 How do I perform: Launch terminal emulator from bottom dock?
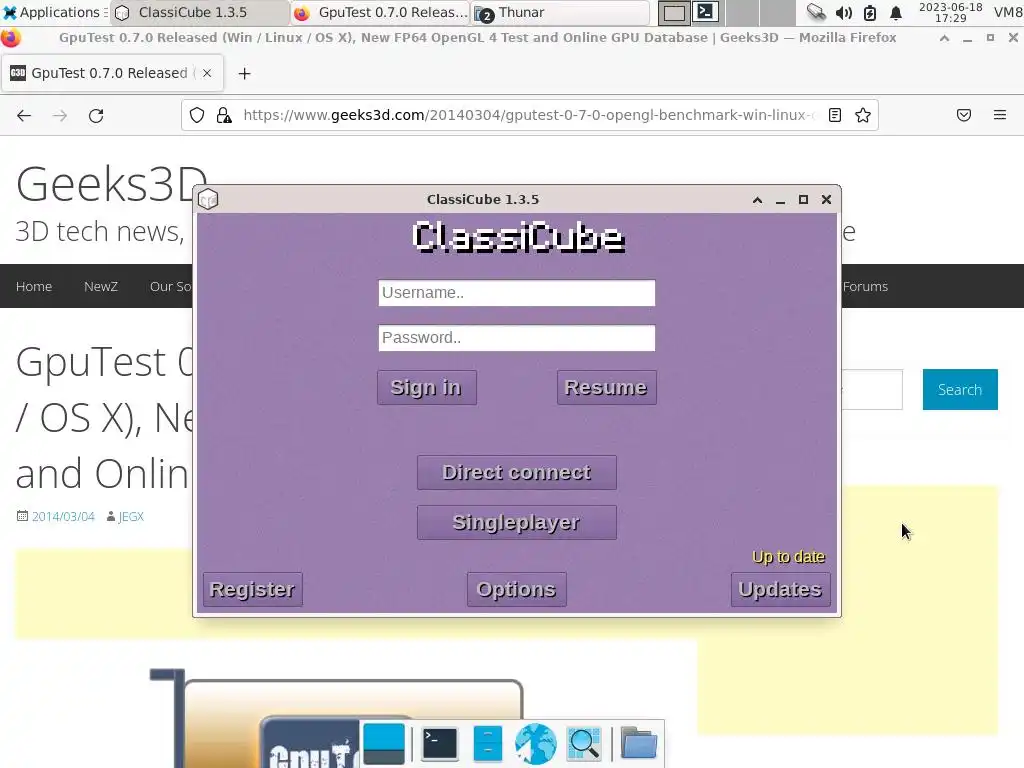(x=440, y=743)
